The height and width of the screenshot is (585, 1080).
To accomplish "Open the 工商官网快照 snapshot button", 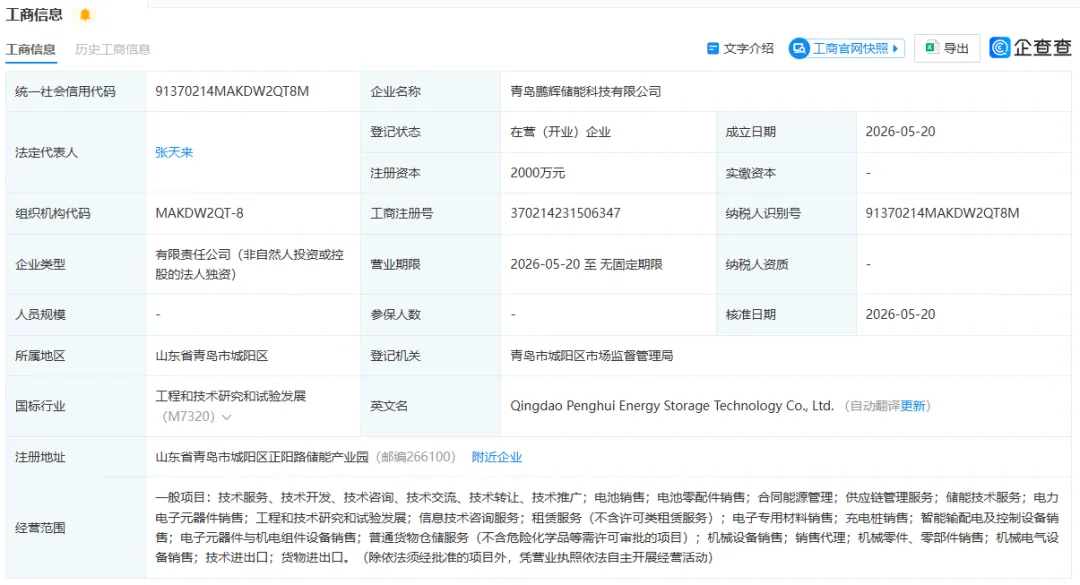I will pyautogui.click(x=847, y=48).
